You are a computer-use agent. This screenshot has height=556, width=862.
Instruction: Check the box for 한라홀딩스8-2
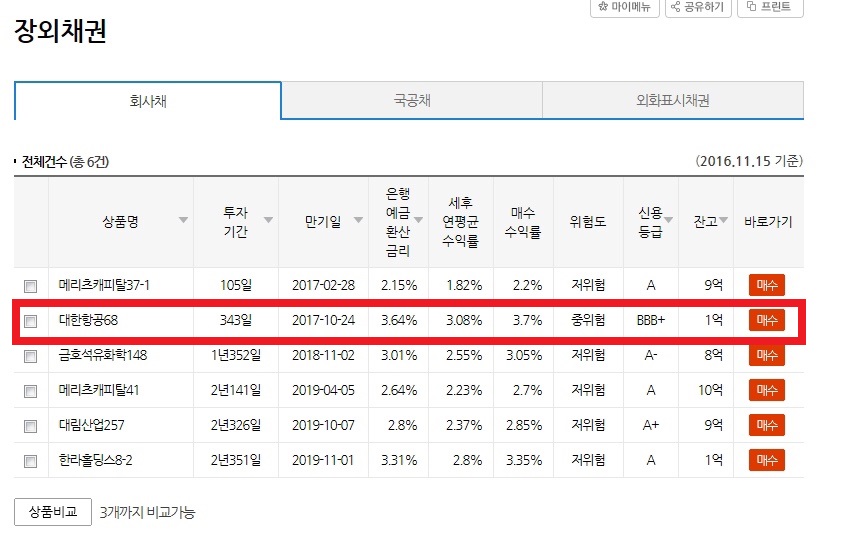(x=31, y=461)
